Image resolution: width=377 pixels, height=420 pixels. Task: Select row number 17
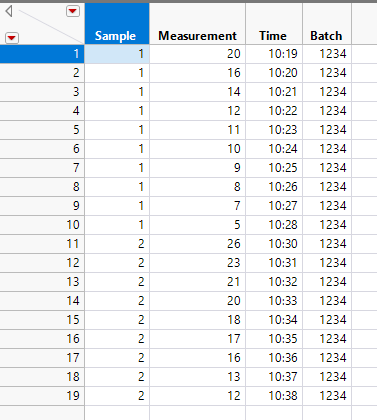pos(42,358)
